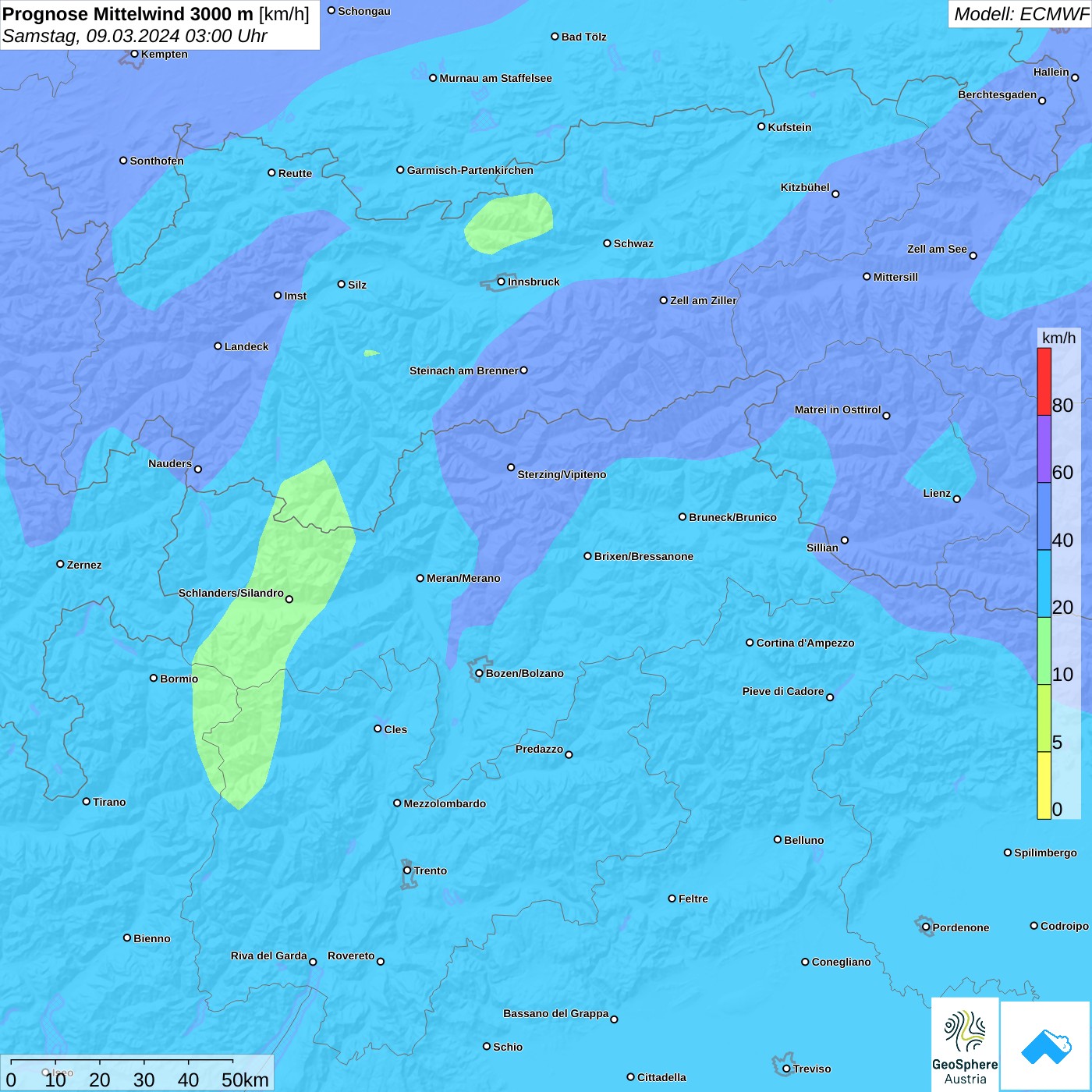1092x1092 pixels.
Task: Click the Cortina d'Ampezzo location dot
Action: 750,643
